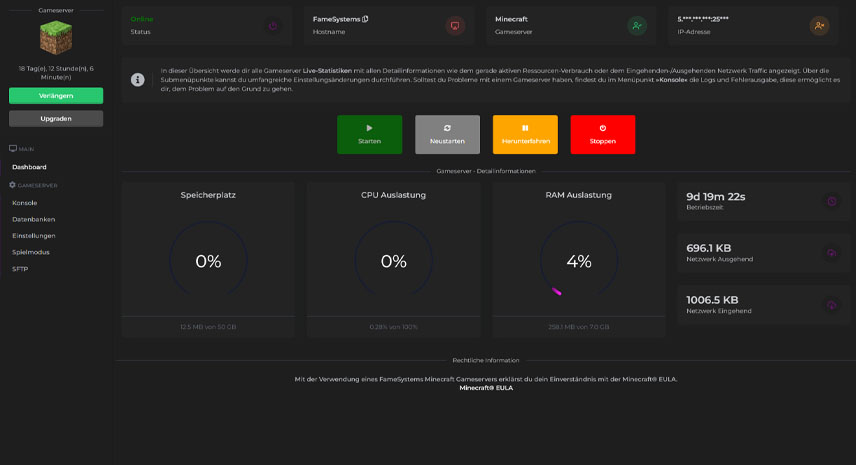Image resolution: width=856 pixels, height=465 pixels.
Task: Click the Upgraden button in sidebar
Action: pyautogui.click(x=56, y=118)
